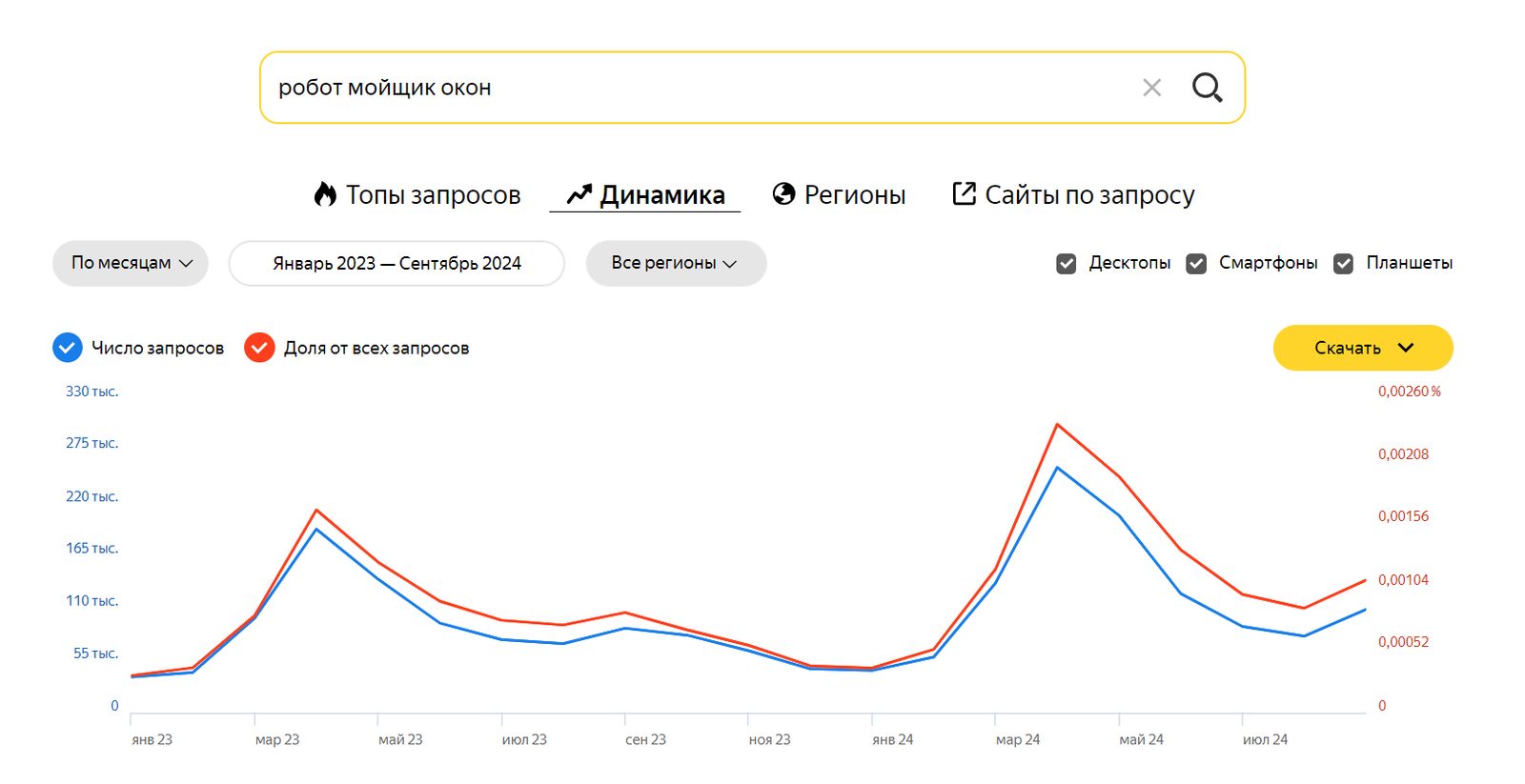Open the Скачать download dropdown
Viewport: 1525px width, 784px height.
coord(1362,348)
